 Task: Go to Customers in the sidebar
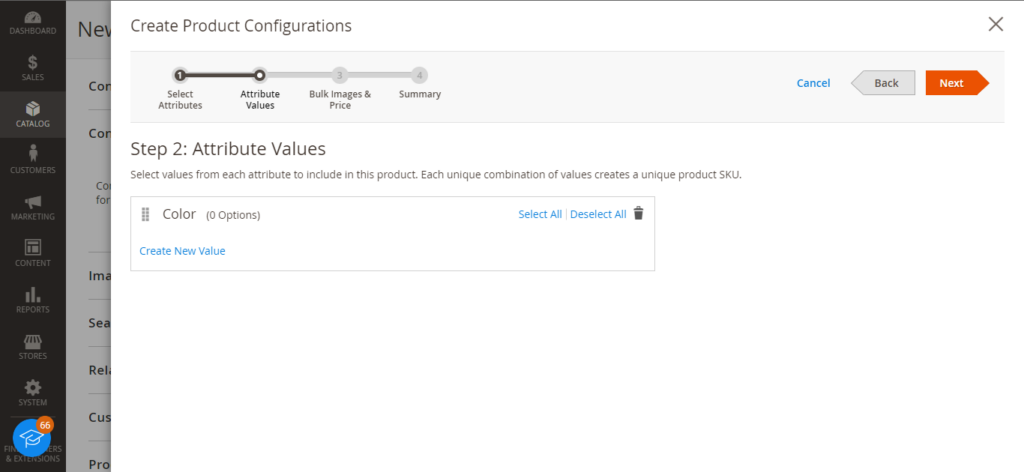click(33, 161)
